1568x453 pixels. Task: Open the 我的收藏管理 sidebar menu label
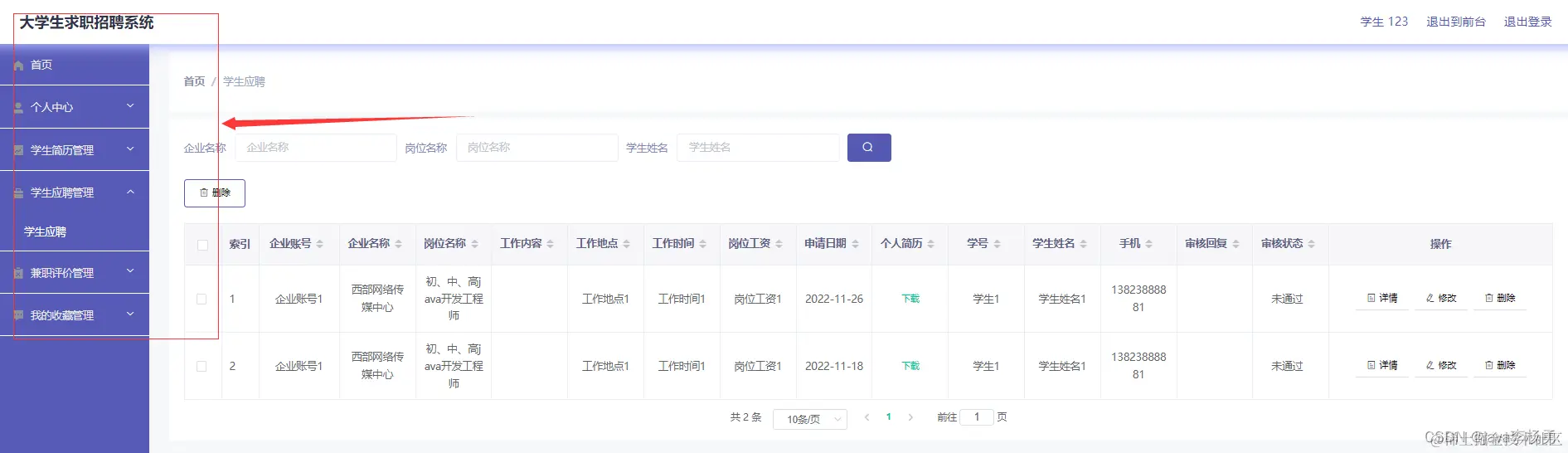coord(62,315)
